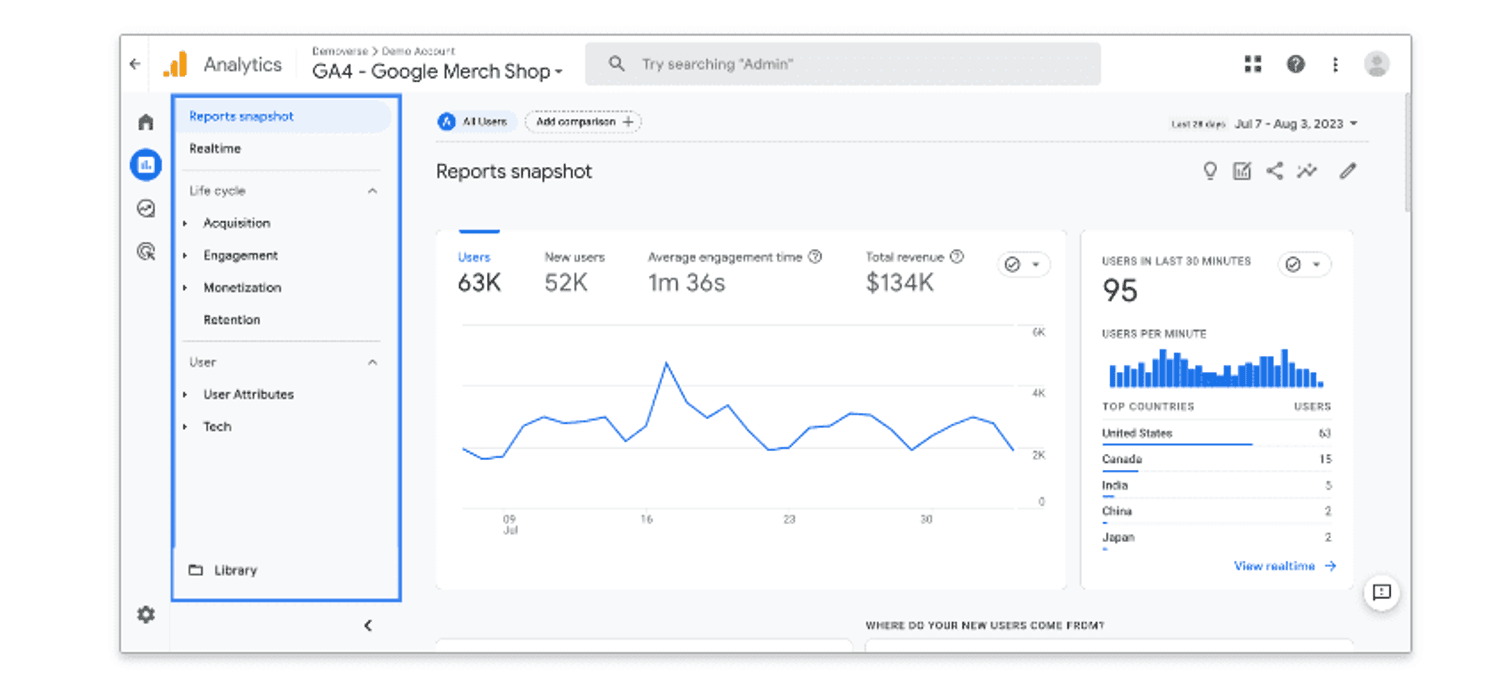1487x677 pixels.
Task: Click the United States country row
Action: pos(1216,434)
